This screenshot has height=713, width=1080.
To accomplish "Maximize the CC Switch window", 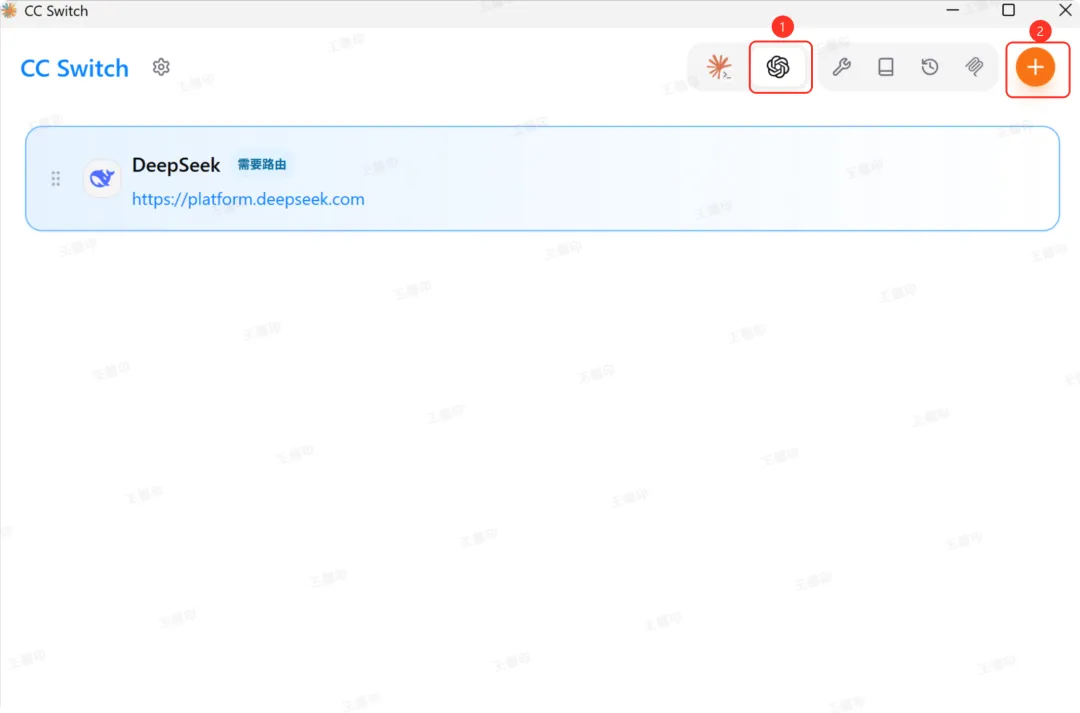I will [x=1008, y=10].
